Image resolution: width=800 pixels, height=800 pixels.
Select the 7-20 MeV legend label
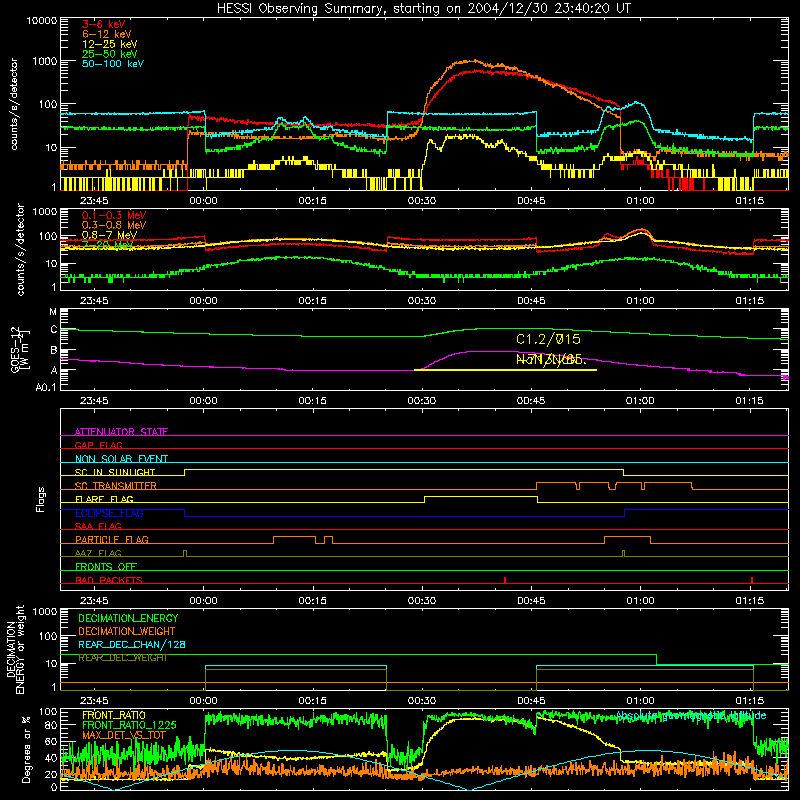(x=108, y=245)
